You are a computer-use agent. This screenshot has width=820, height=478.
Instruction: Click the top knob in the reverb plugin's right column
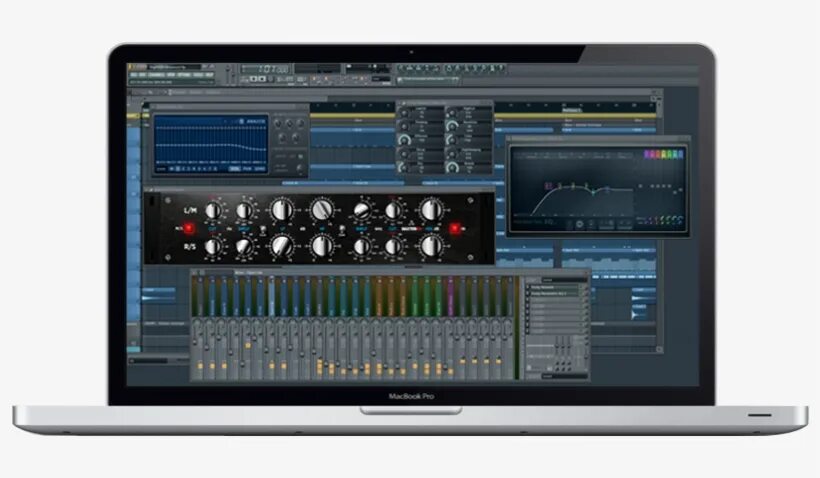(x=452, y=113)
